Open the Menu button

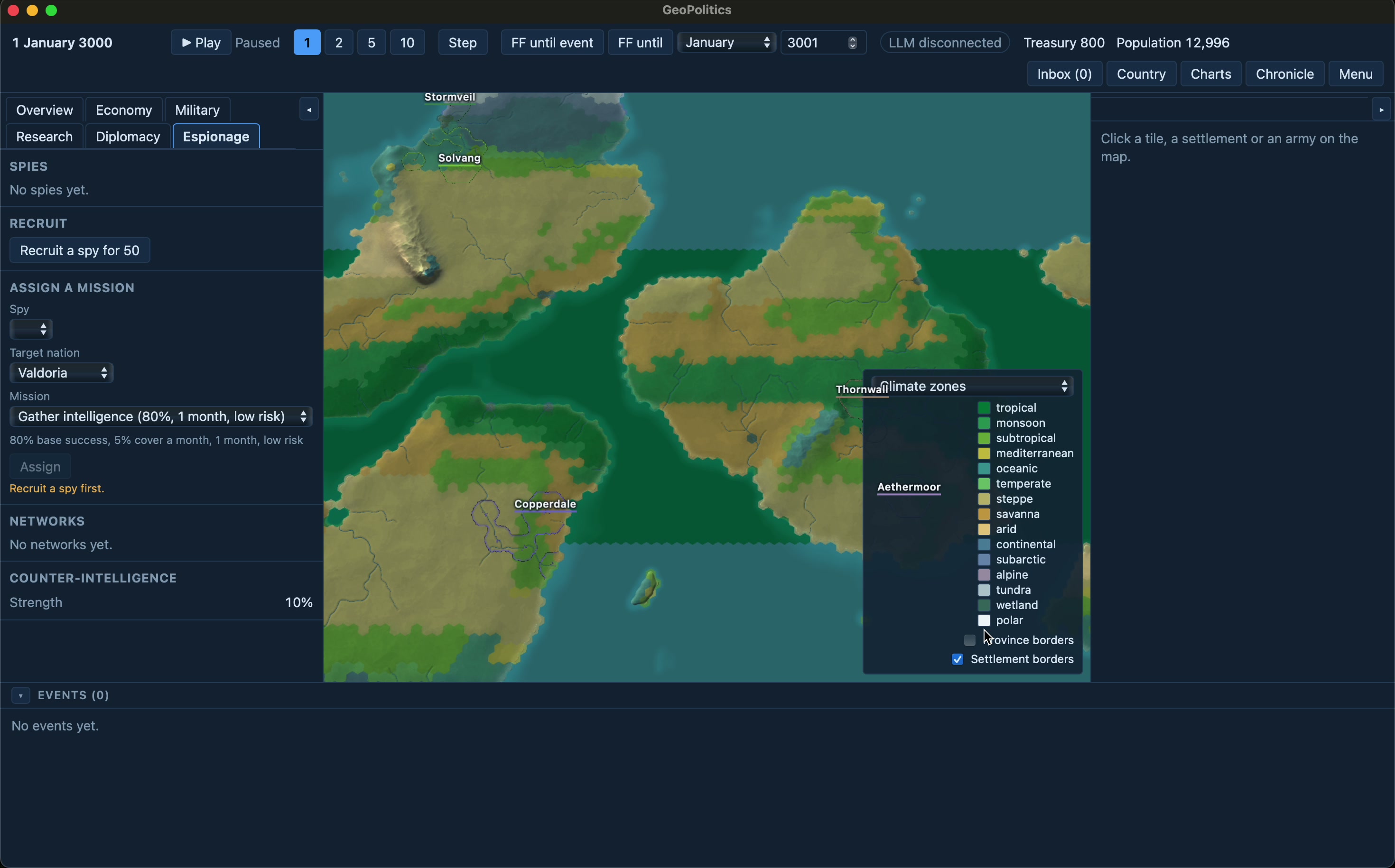[x=1355, y=74]
